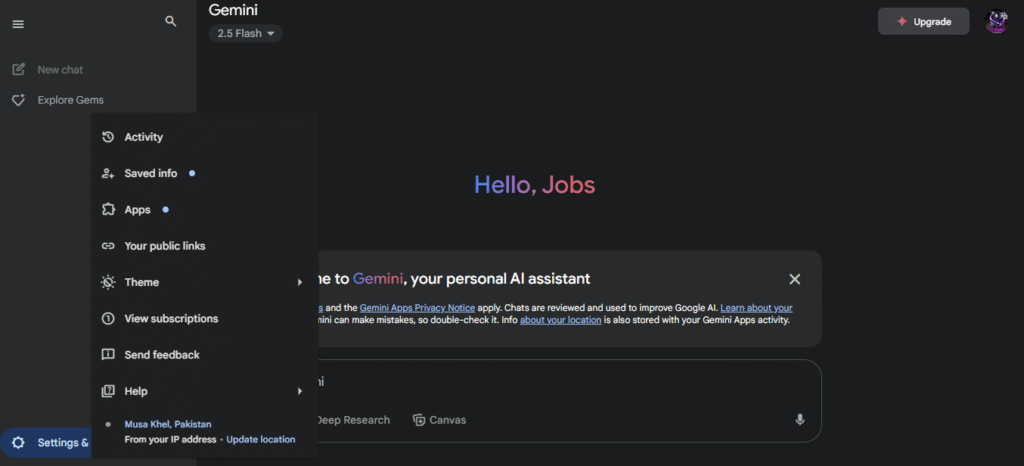The height and width of the screenshot is (466, 1024).
Task: Click the 'From your IP address' text
Action: coord(170,440)
